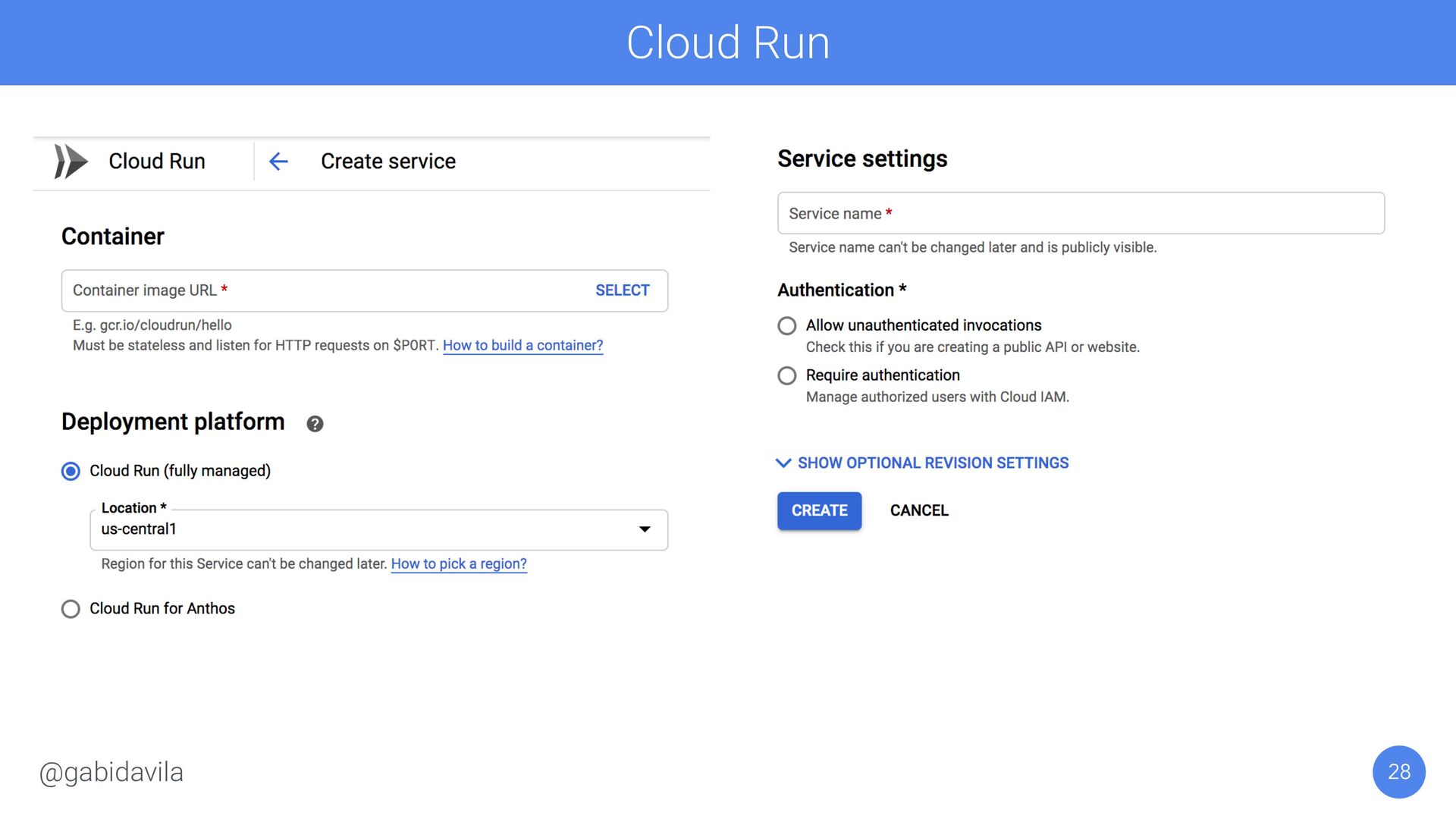Image resolution: width=1456 pixels, height=819 pixels.
Task: Choose Require authentication radio button
Action: click(787, 376)
